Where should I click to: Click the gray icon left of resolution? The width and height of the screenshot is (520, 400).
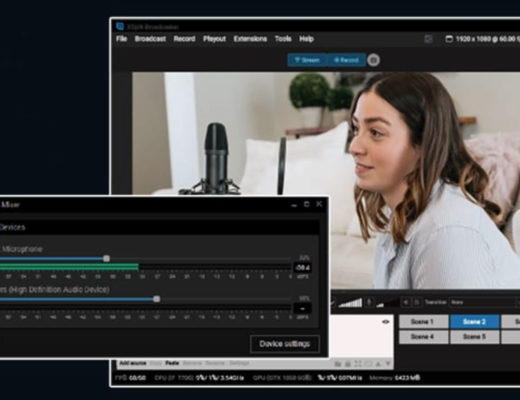428,39
